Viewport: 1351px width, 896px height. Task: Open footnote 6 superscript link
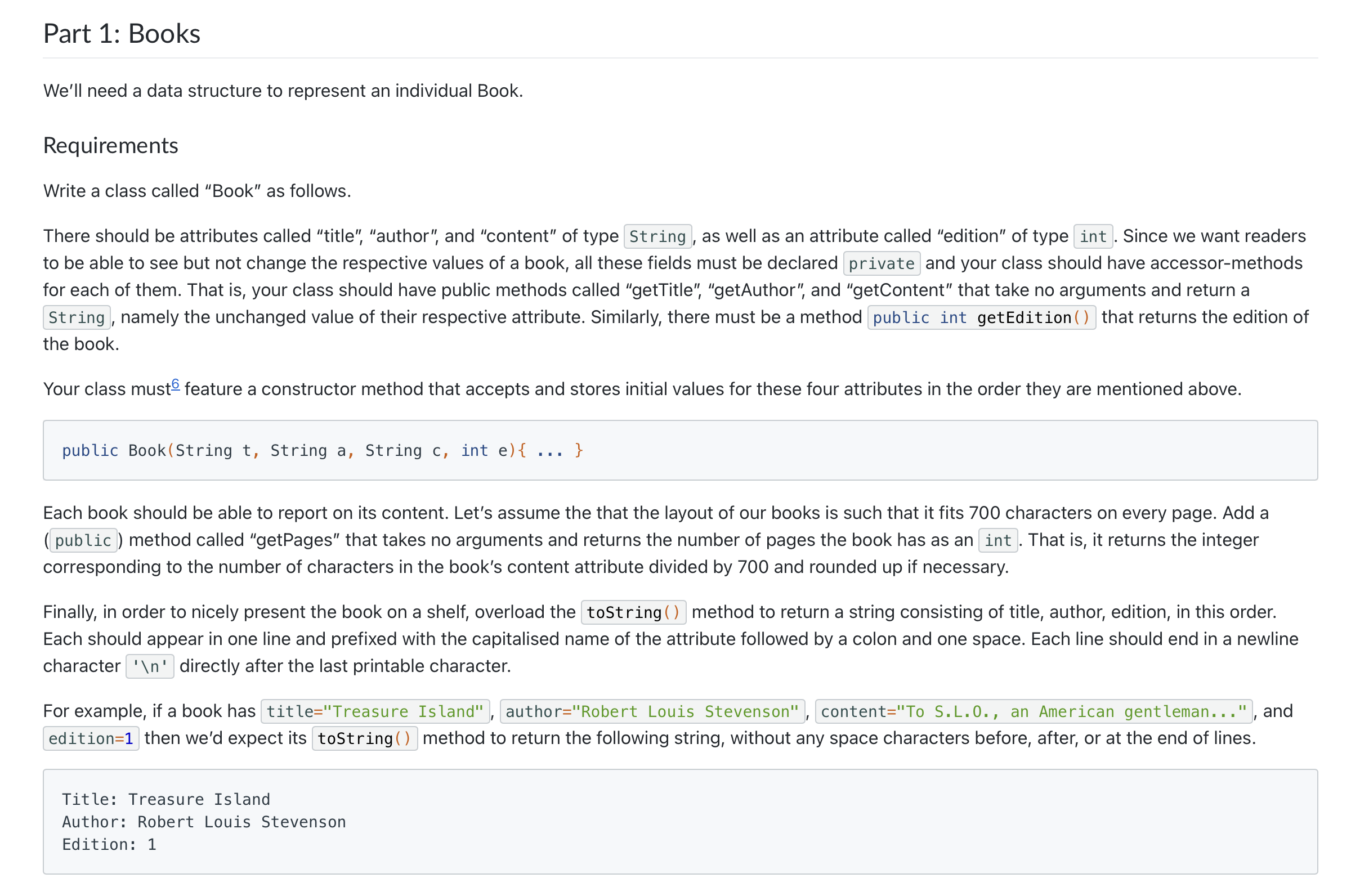[175, 384]
